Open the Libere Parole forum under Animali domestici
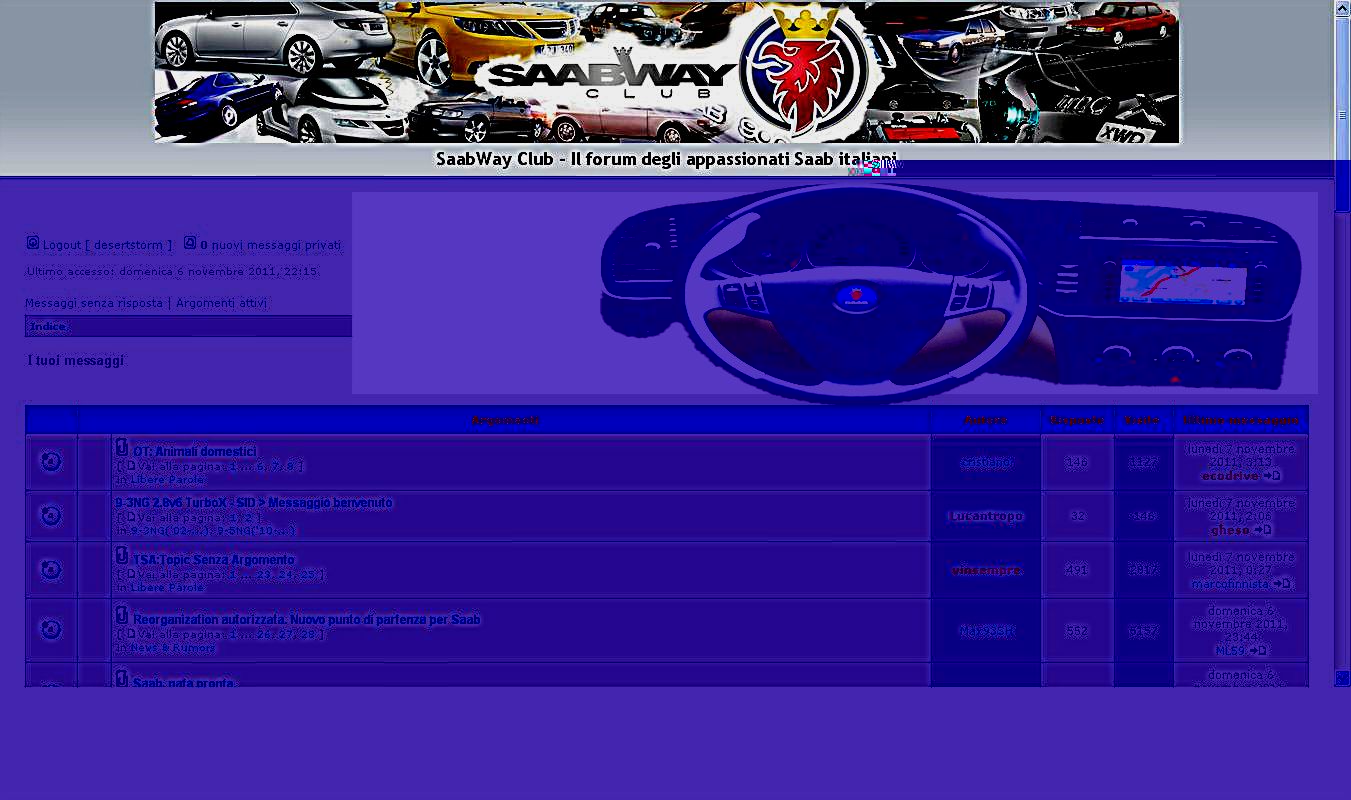The height and width of the screenshot is (800, 1351). 167,480
